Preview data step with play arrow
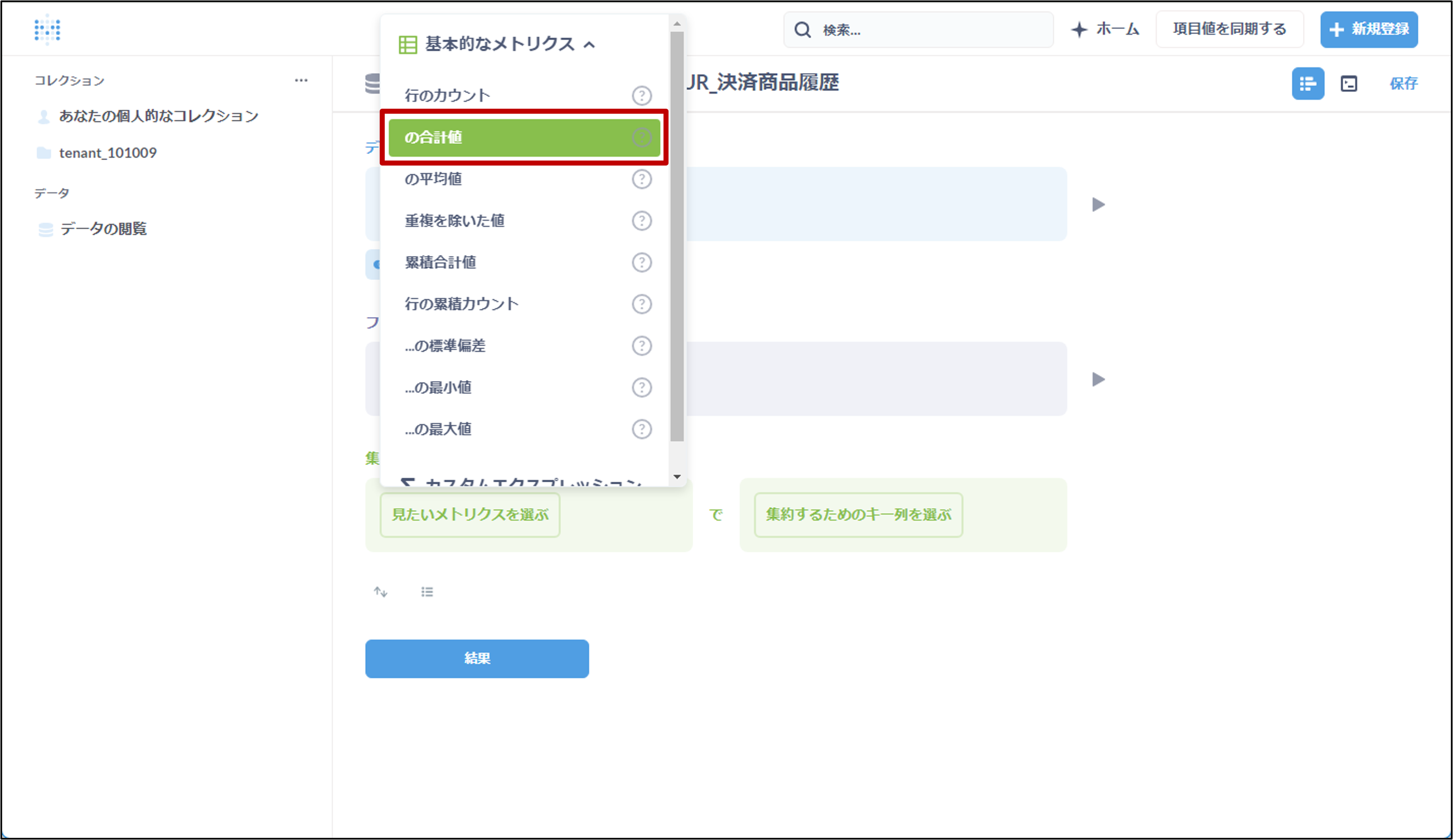The image size is (1453, 840). [1098, 205]
